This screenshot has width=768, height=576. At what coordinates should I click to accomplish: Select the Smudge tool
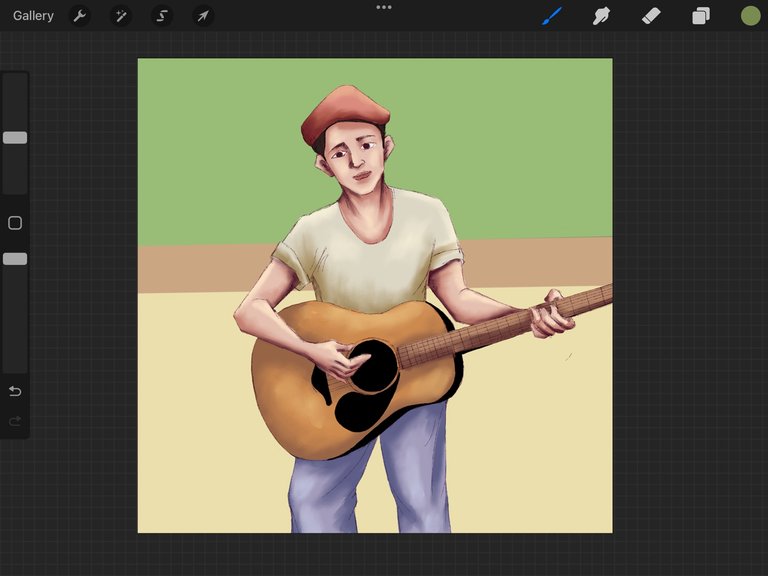tap(601, 16)
